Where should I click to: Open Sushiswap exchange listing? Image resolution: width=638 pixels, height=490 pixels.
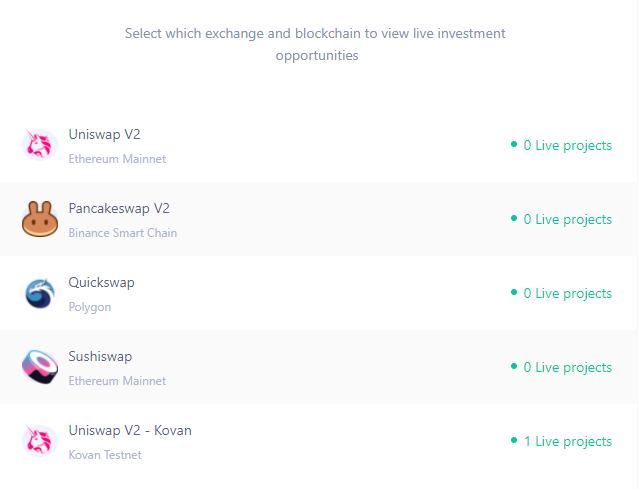(319, 367)
